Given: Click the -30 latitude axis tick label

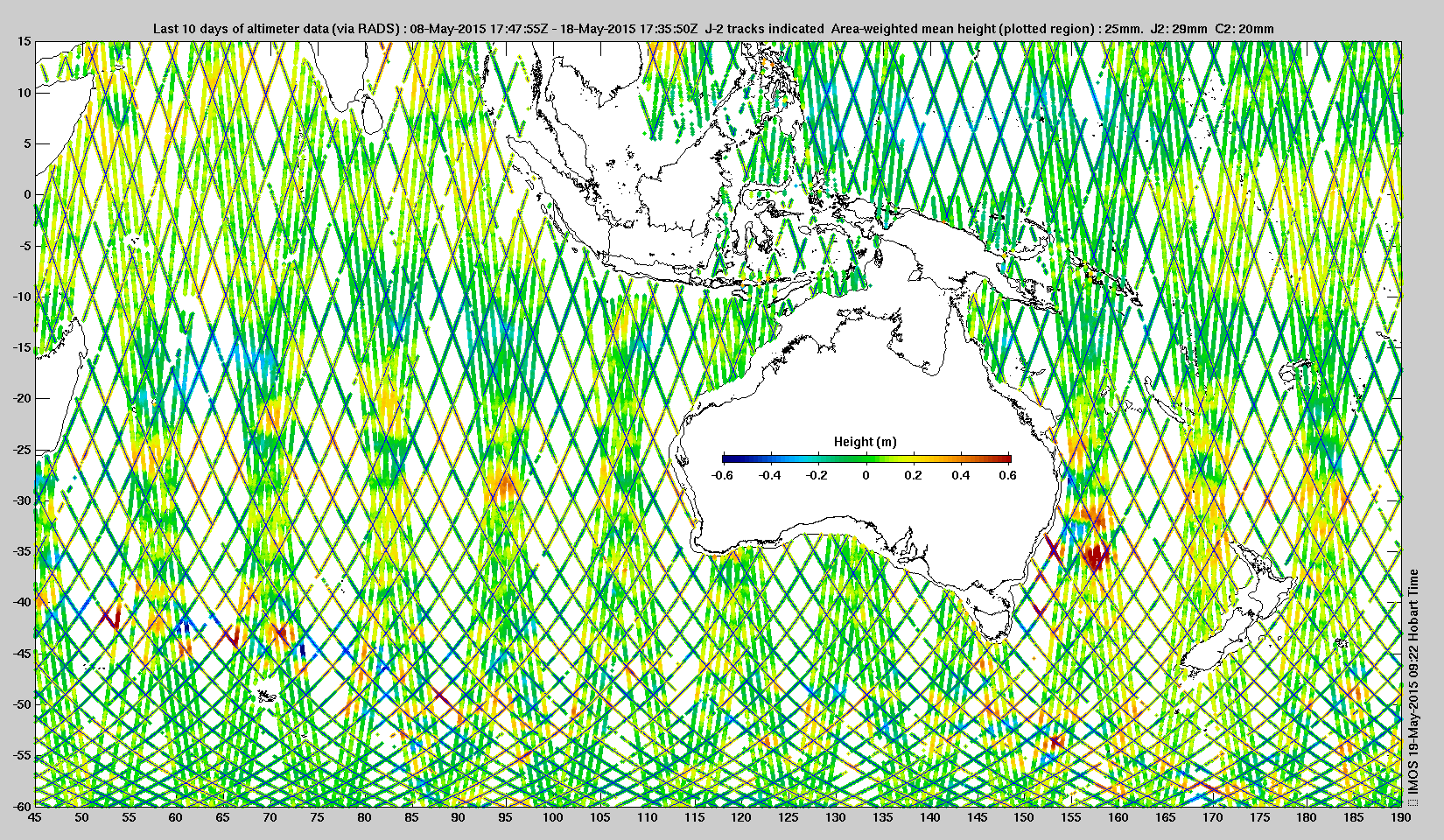Looking at the screenshot, I should click(22, 500).
